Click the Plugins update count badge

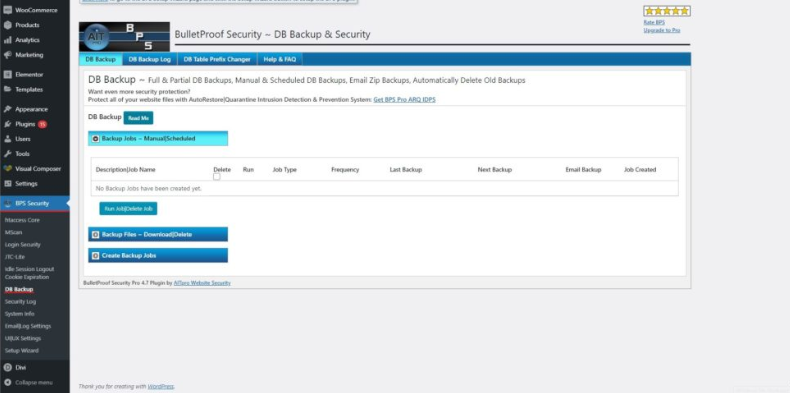click(42, 124)
